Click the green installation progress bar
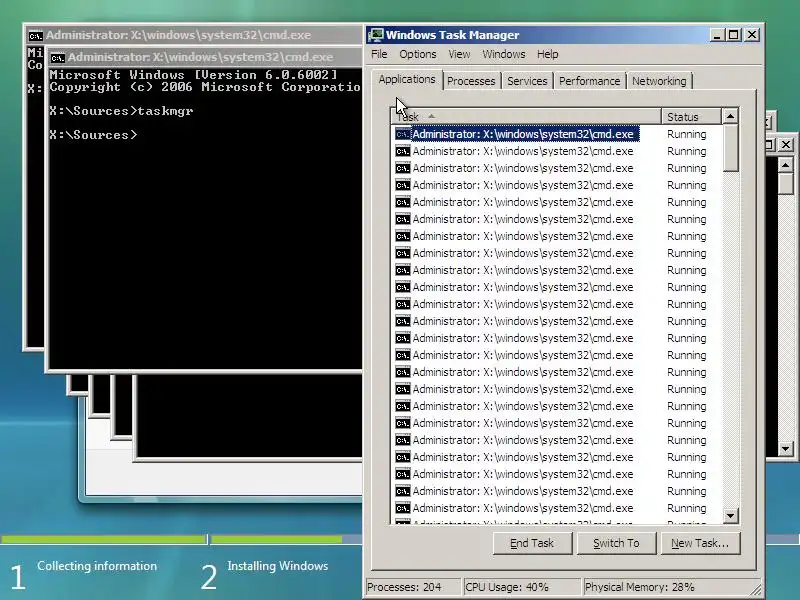800x600 pixels. (277, 539)
